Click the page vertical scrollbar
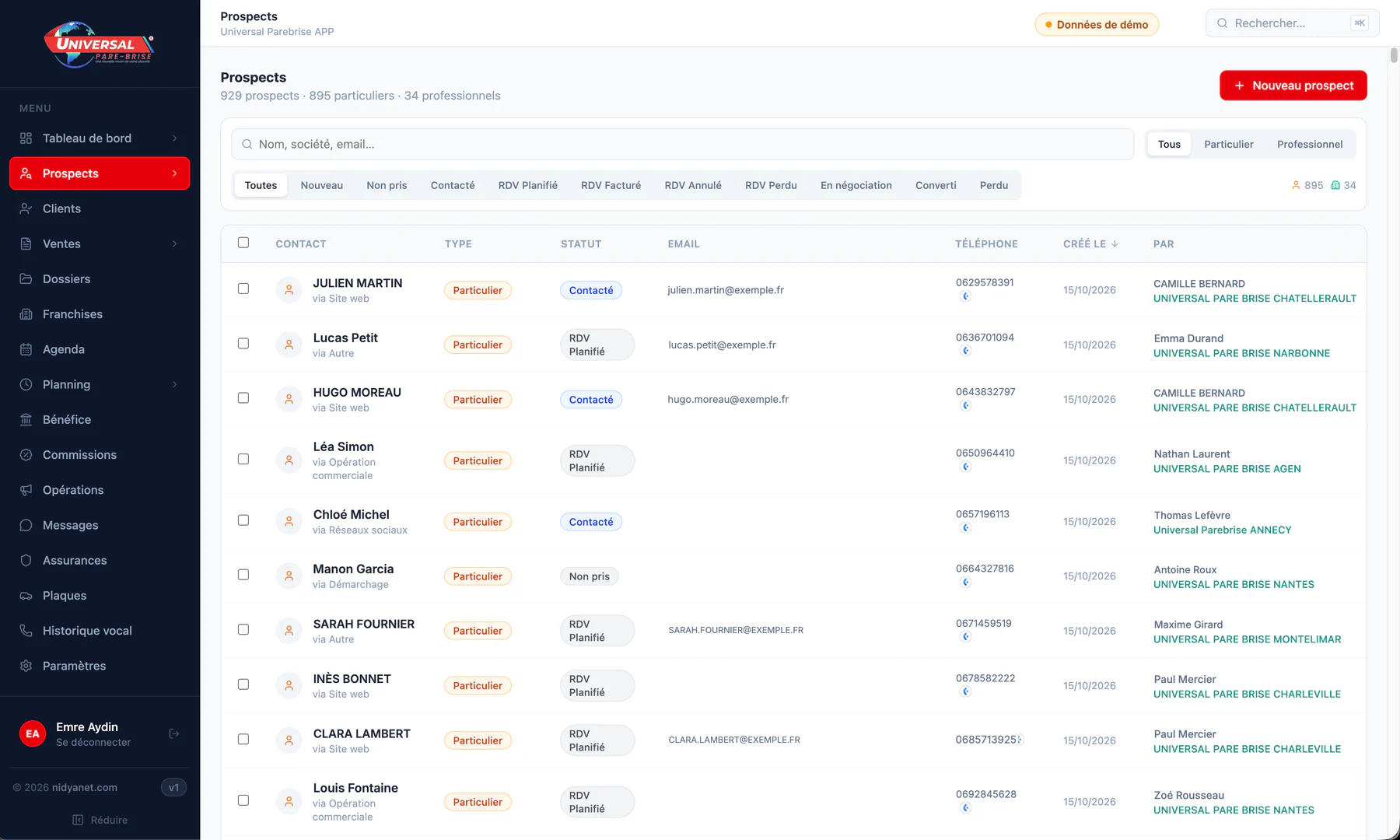The width and height of the screenshot is (1400, 840). point(1394,55)
